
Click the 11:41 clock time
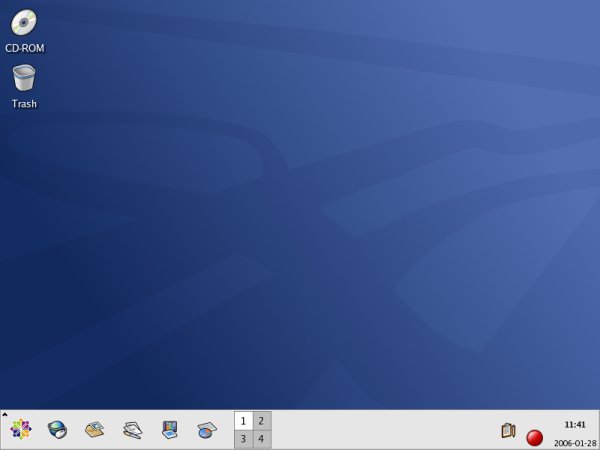[x=575, y=424]
